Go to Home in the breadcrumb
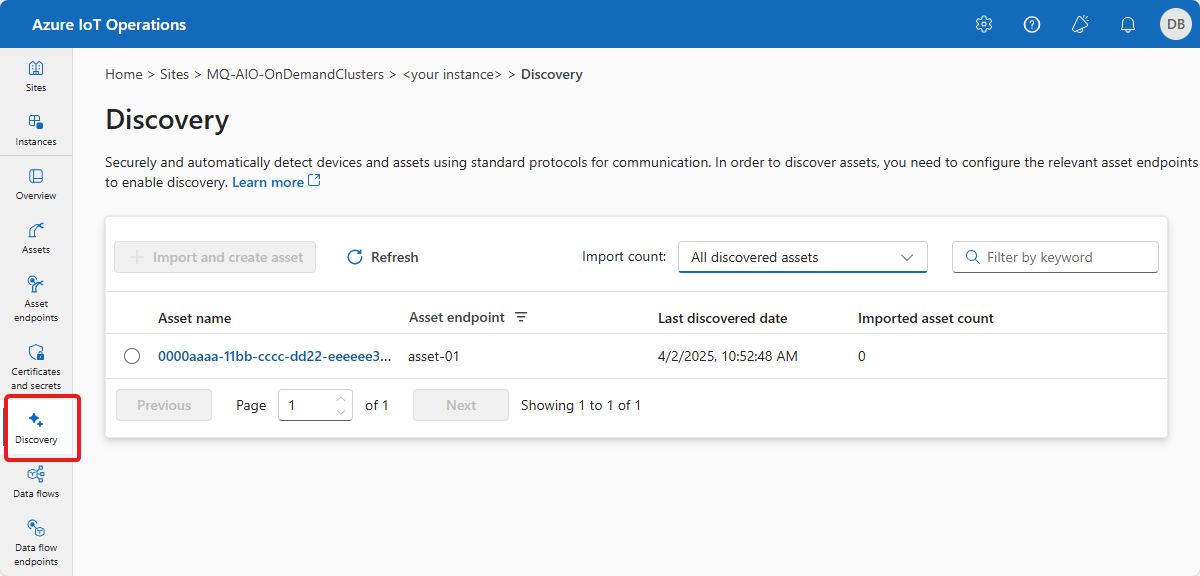 click(124, 74)
